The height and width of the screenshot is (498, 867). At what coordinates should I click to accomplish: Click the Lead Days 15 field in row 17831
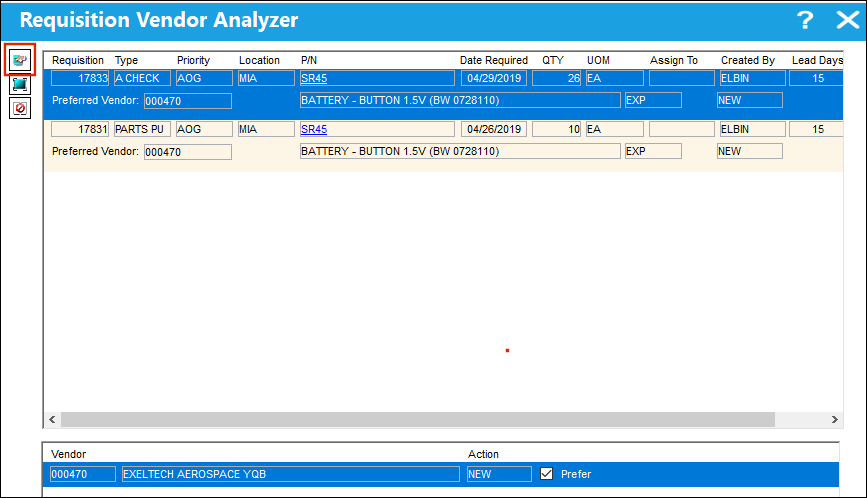[x=816, y=129]
